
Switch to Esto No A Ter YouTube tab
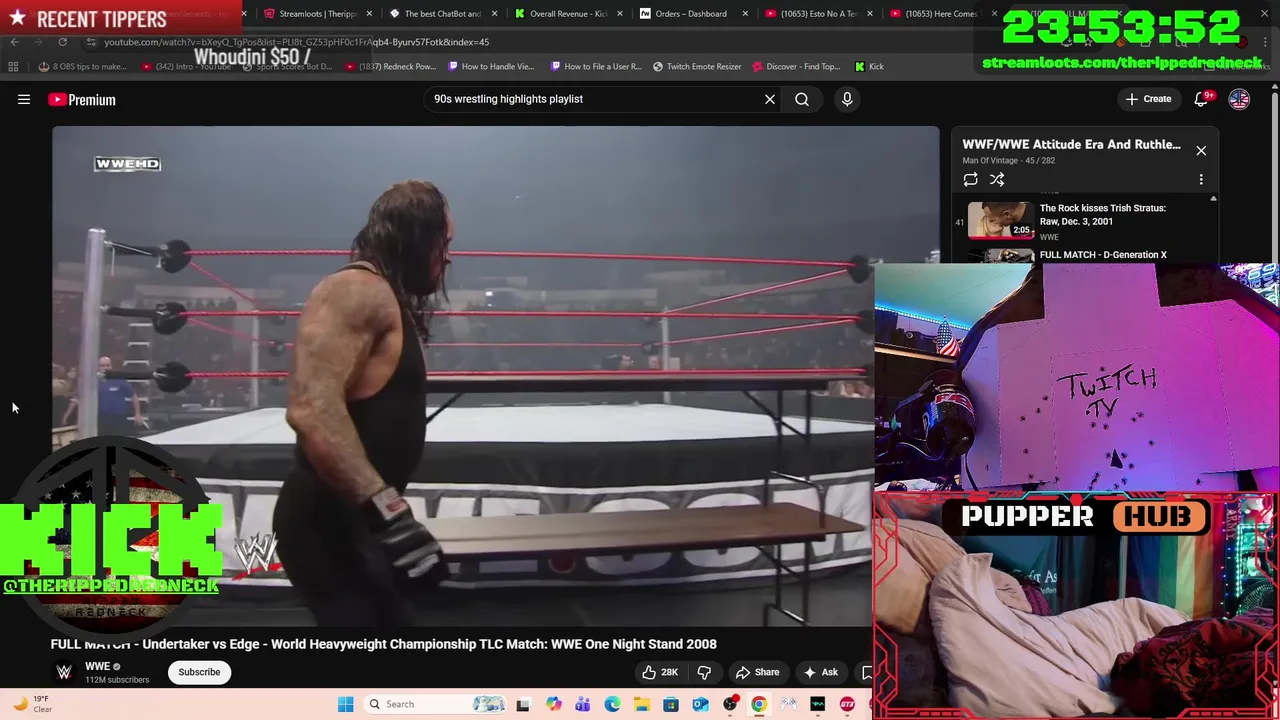[816, 14]
